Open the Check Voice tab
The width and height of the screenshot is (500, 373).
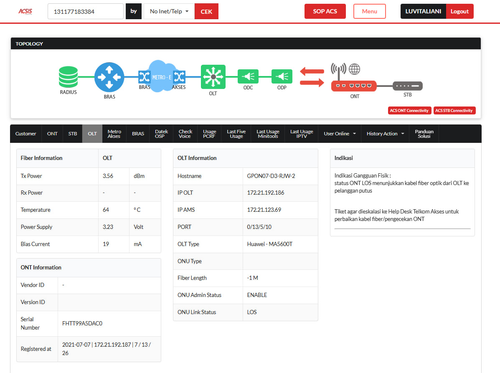(x=185, y=134)
